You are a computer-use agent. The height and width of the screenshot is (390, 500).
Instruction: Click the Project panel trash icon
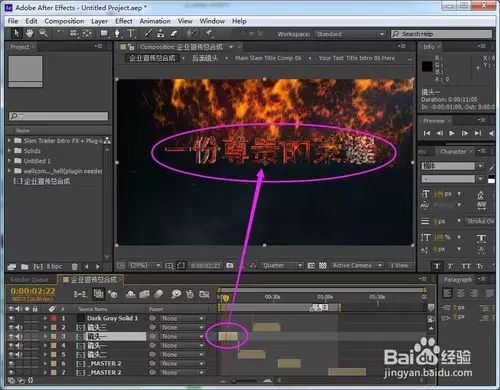75,267
